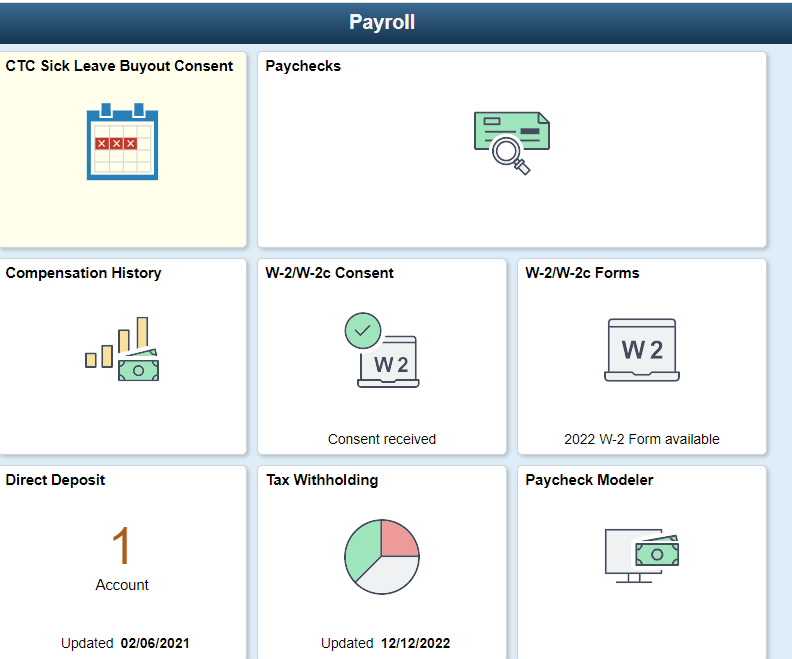
Task: Open the W-2/W-2c Consent heading
Action: pos(329,273)
